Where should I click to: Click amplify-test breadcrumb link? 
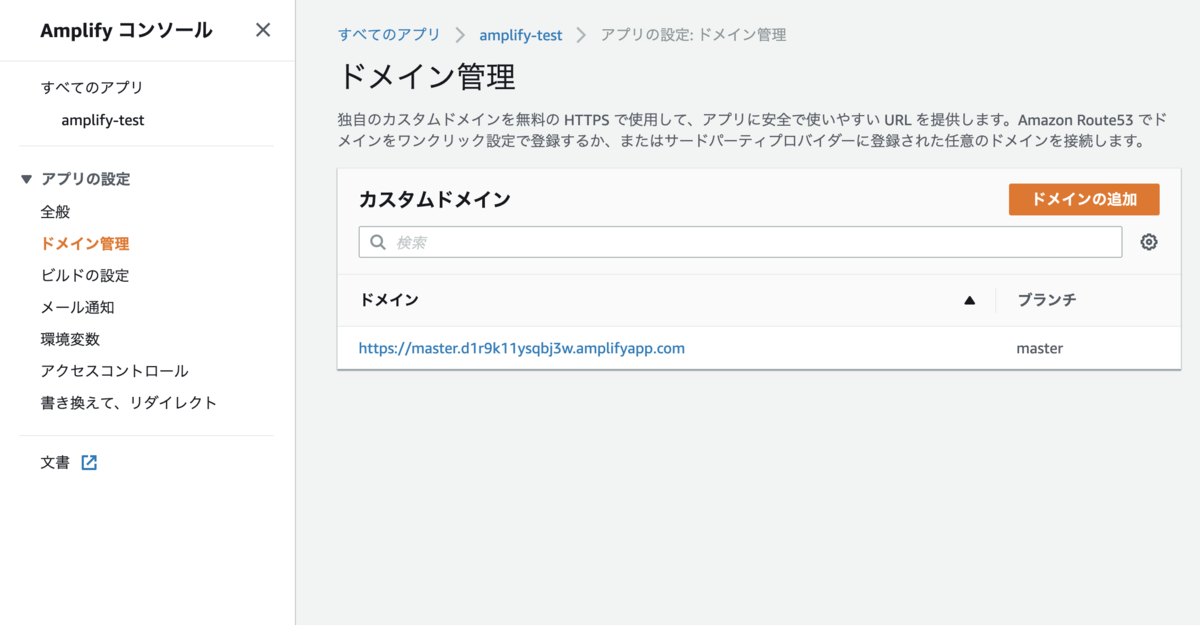521,34
